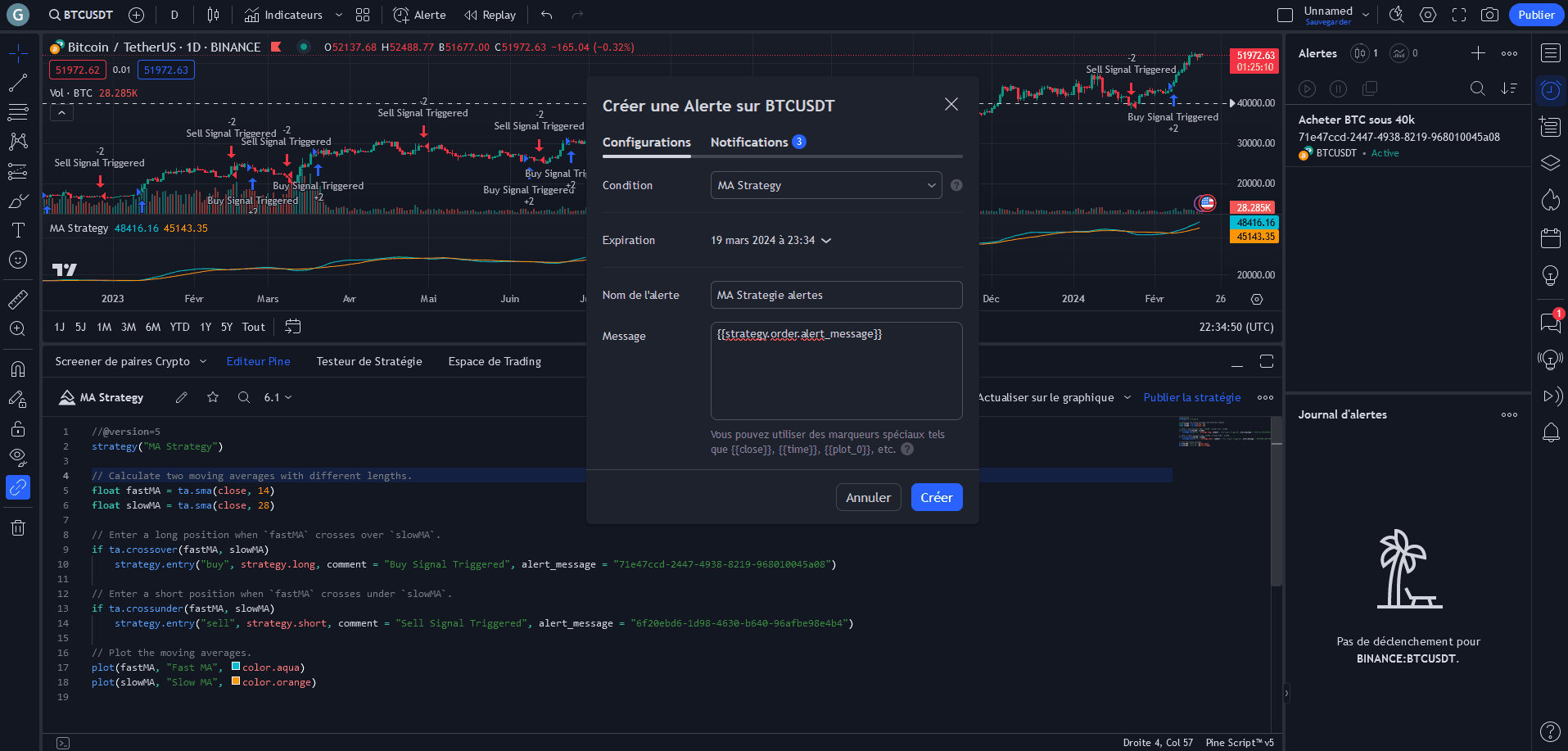Show help for the Condition field
This screenshot has width=1568, height=751.
point(956,185)
